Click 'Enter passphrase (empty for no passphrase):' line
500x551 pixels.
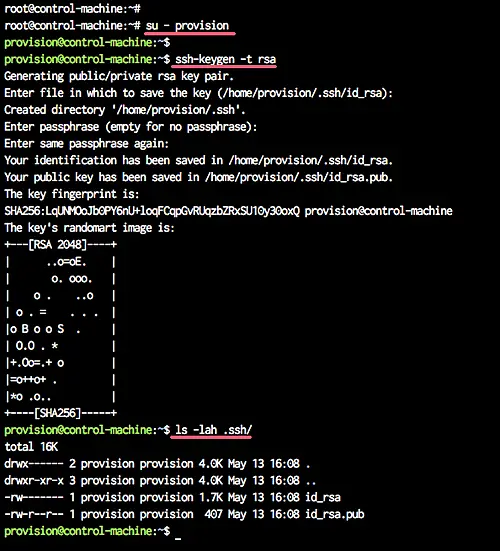click(x=131, y=127)
